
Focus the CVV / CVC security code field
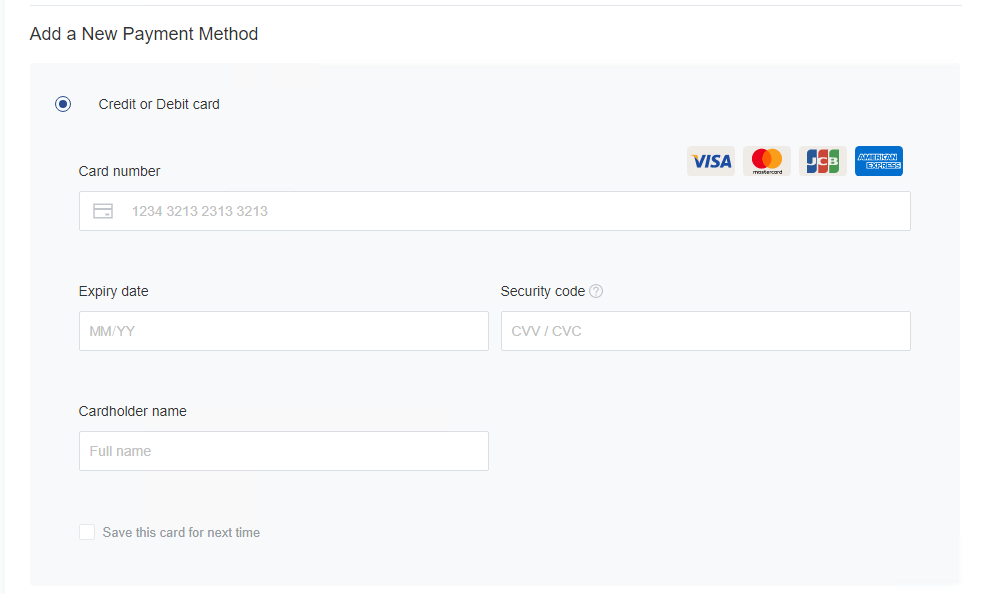click(x=705, y=331)
